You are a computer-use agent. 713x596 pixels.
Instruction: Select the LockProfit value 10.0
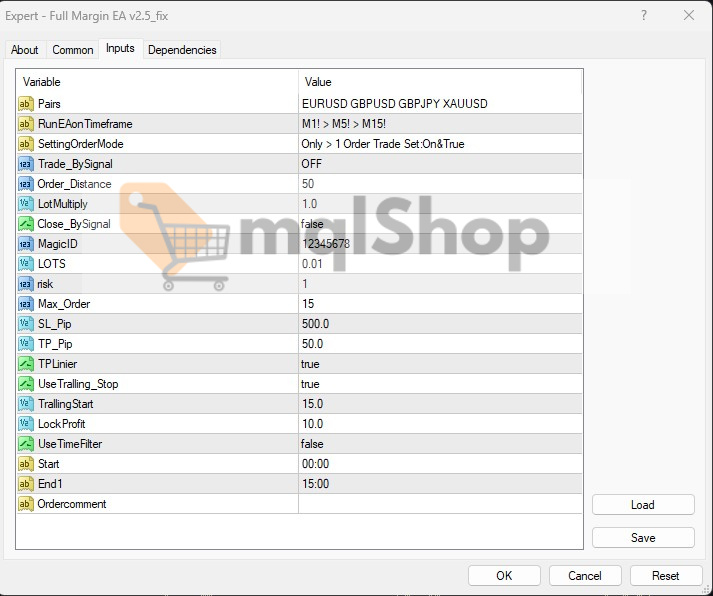440,424
